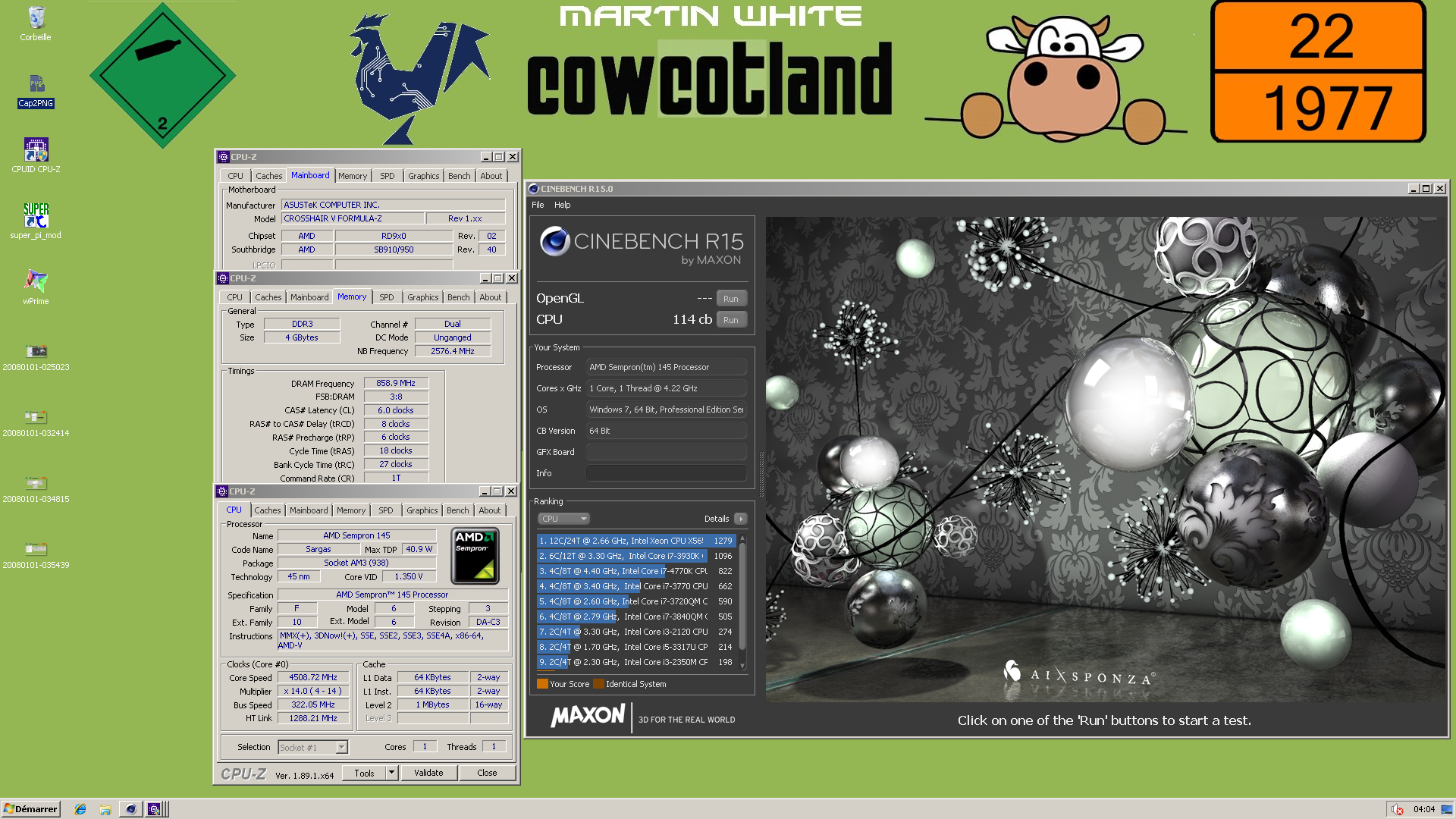The height and width of the screenshot is (819, 1456).
Task: Run the CPU benchmark in Cinebench
Action: coord(731,320)
